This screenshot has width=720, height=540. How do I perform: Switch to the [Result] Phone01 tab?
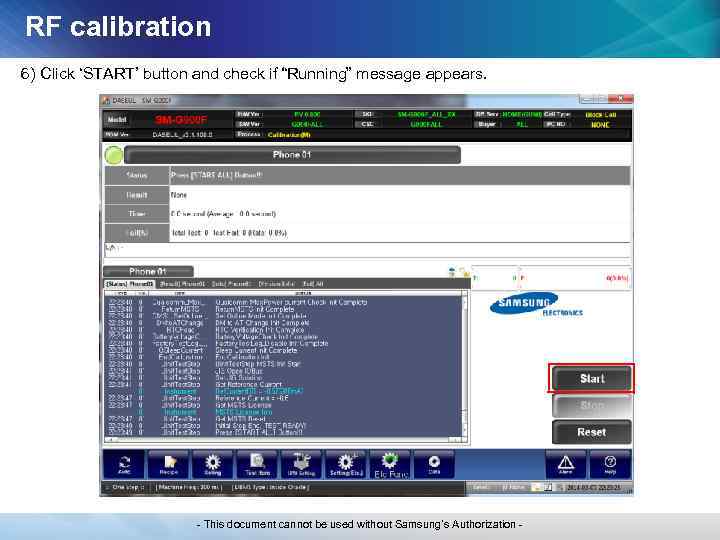183,284
